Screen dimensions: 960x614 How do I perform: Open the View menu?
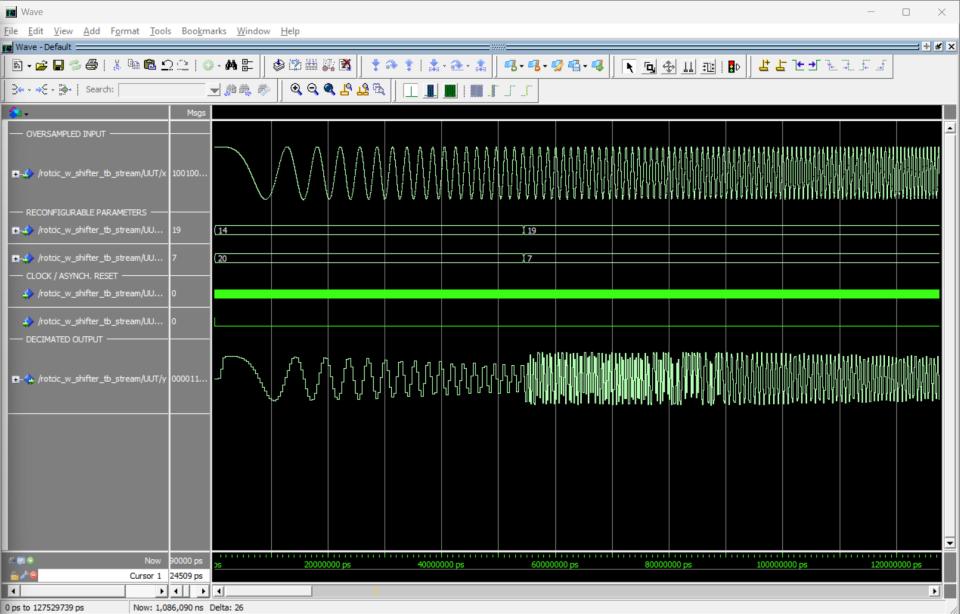[63, 31]
